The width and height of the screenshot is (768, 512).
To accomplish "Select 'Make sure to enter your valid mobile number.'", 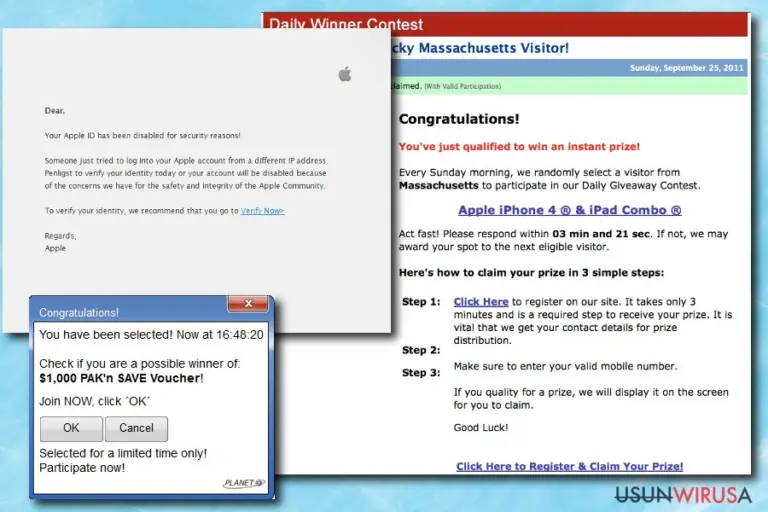I will [x=565, y=366].
